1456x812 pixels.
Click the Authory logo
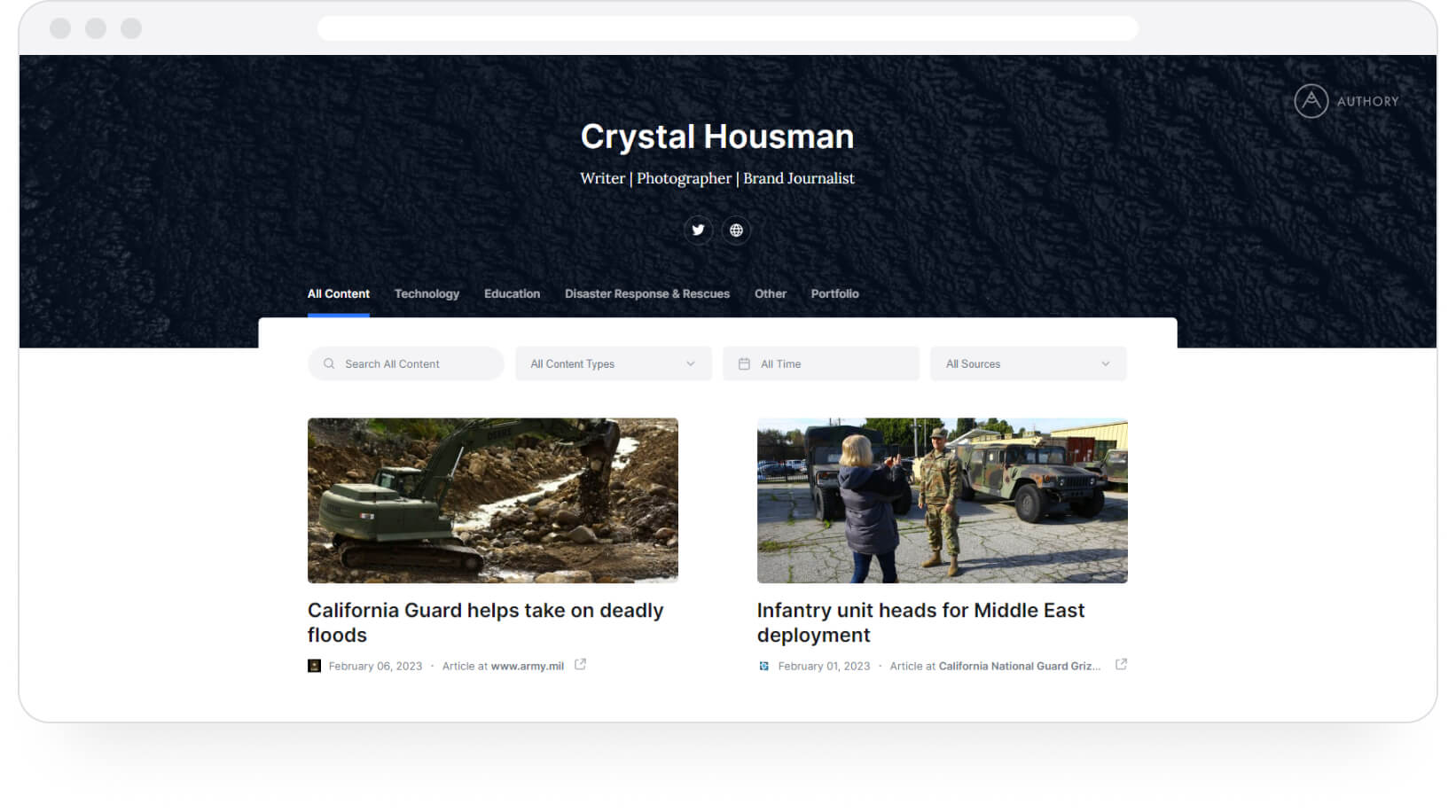1346,101
